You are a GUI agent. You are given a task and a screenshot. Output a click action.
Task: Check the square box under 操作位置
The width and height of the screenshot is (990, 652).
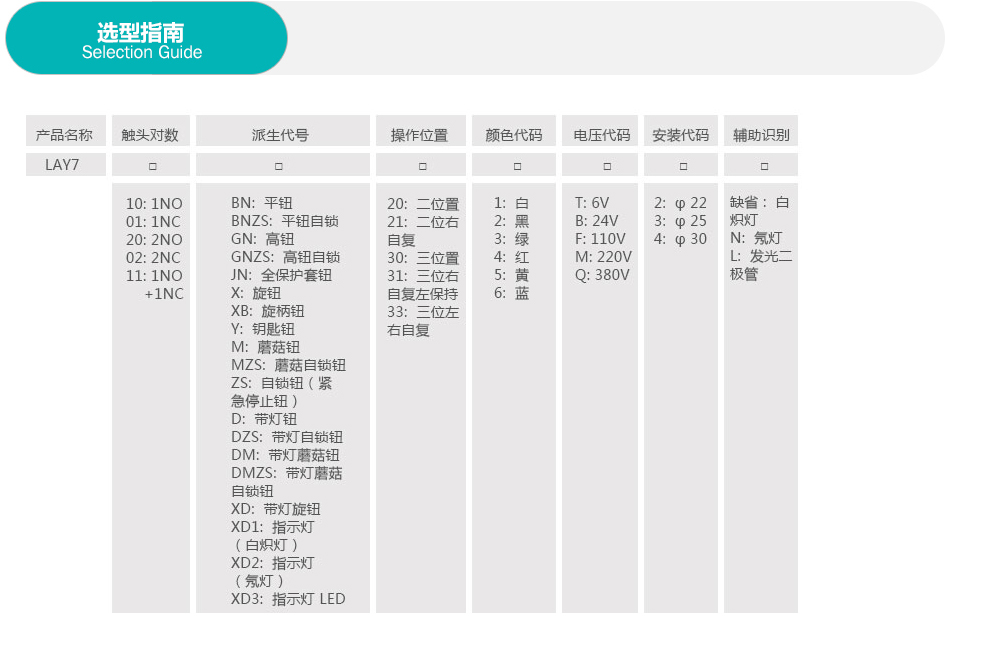[422, 166]
